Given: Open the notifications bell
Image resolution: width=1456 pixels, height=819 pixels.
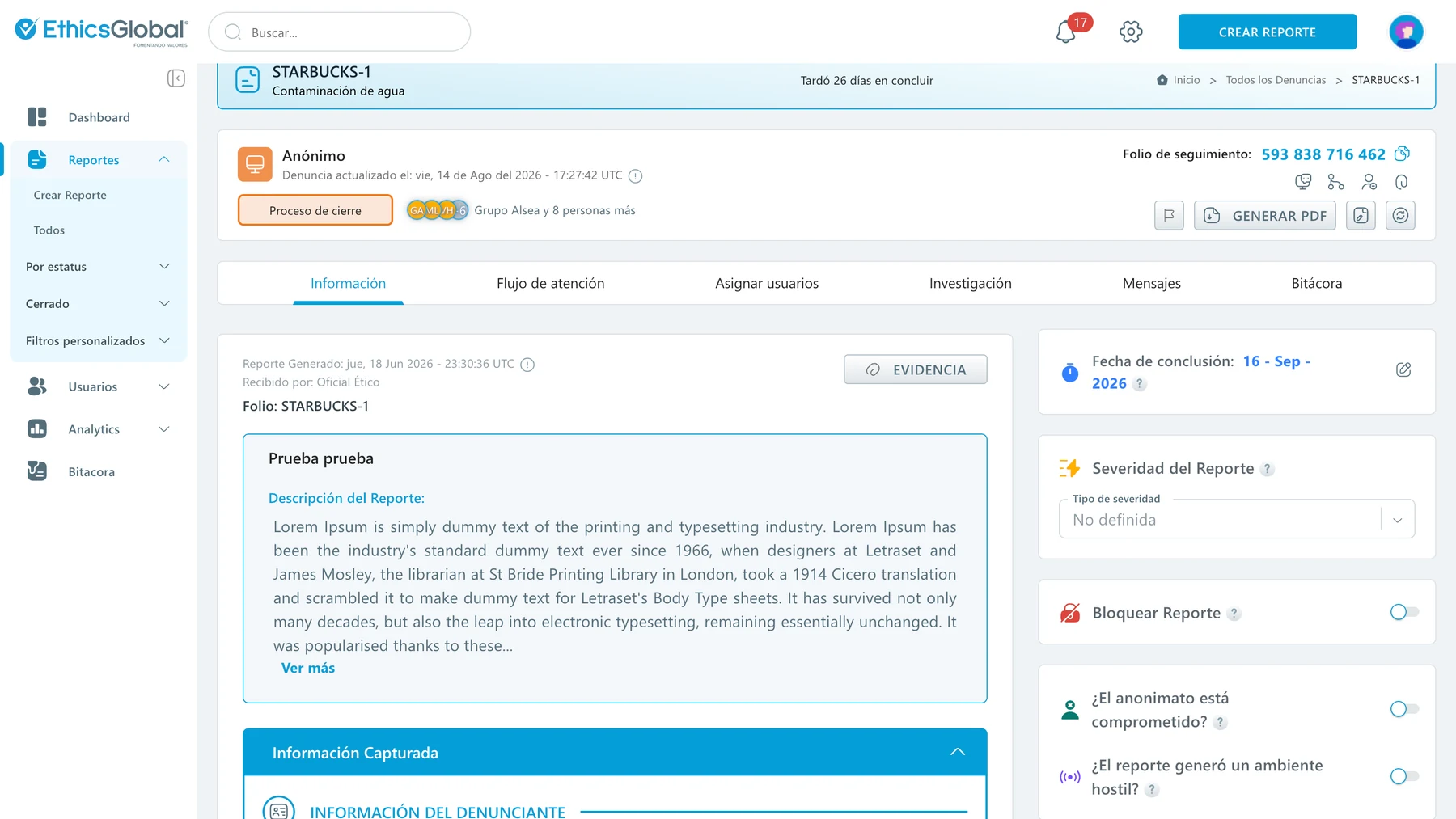Looking at the screenshot, I should point(1066,32).
